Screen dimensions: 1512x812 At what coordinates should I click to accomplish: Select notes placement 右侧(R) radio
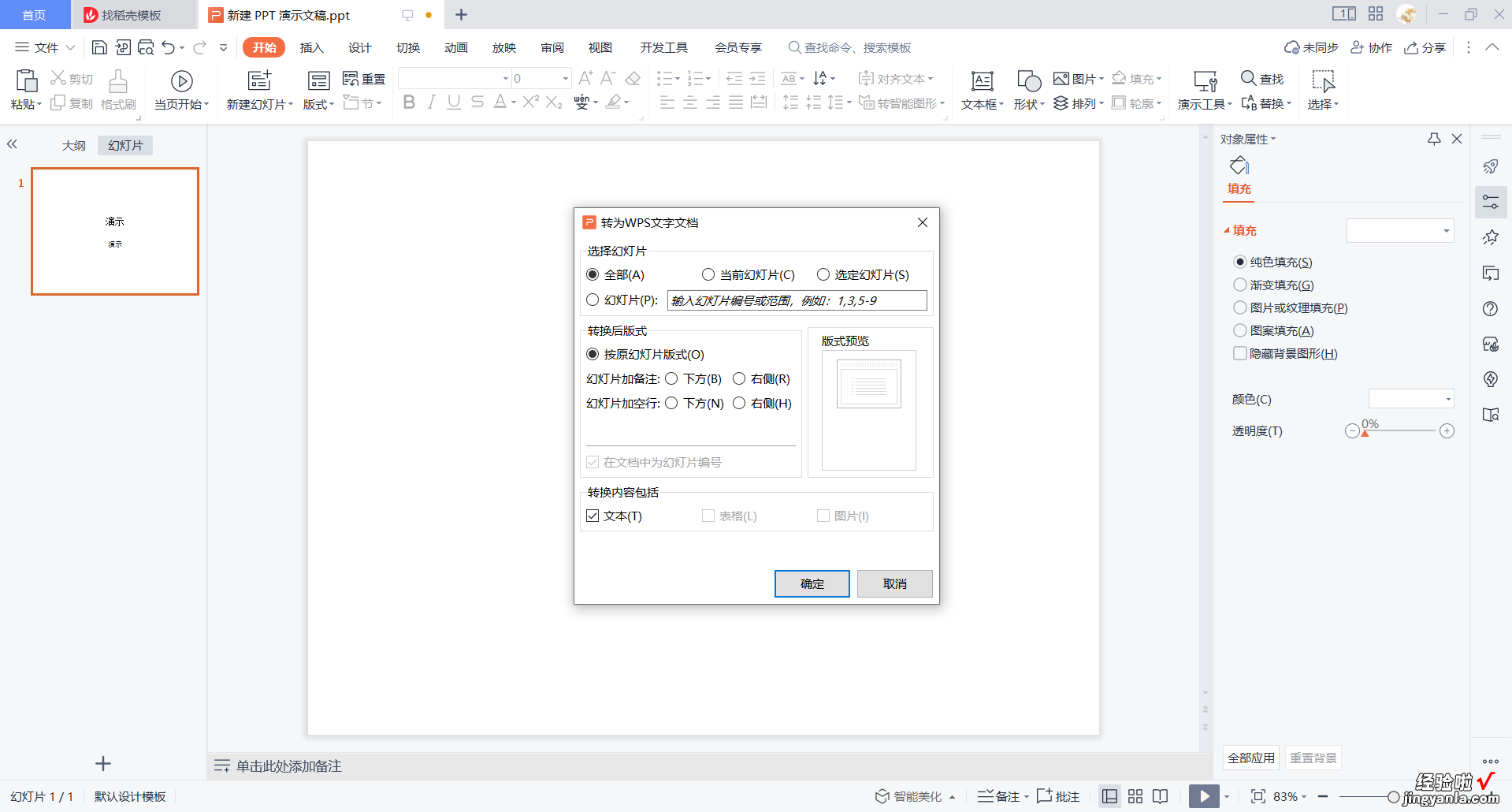(739, 378)
